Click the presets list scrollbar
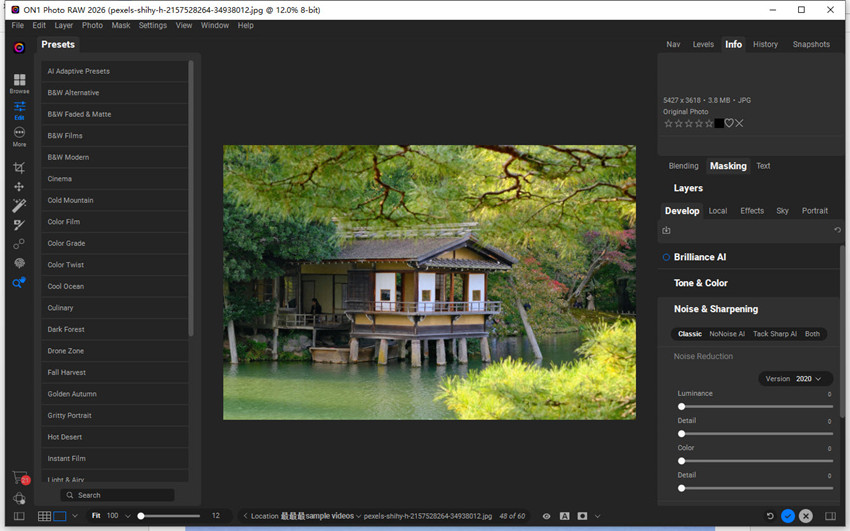850x531 pixels. pyautogui.click(x=190, y=198)
